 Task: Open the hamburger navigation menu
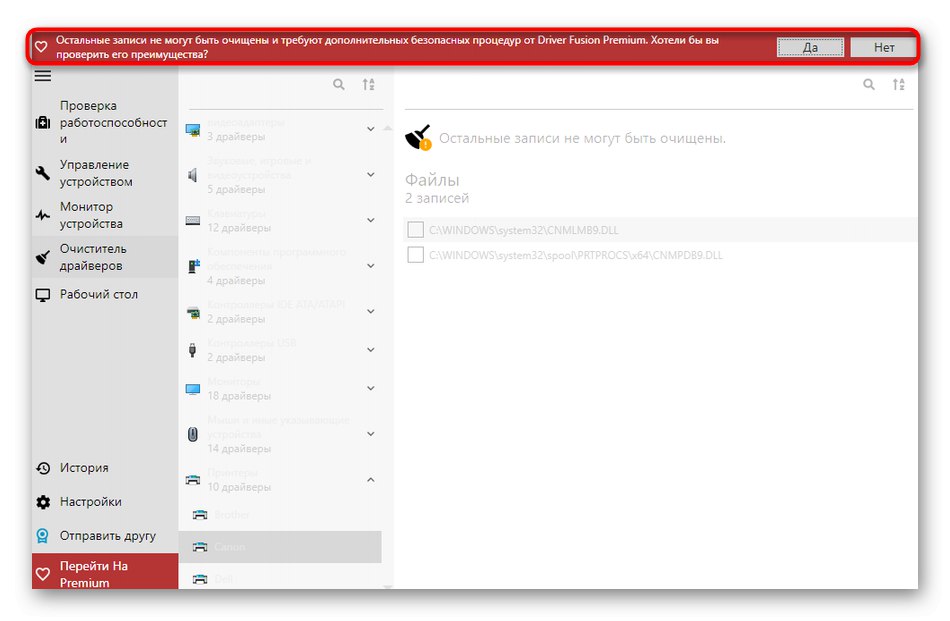pos(42,76)
